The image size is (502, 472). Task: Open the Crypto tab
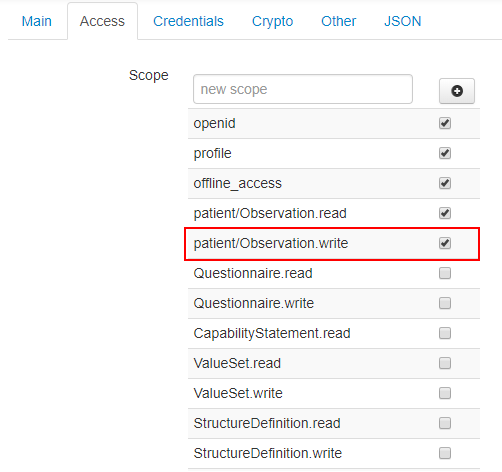(x=272, y=21)
